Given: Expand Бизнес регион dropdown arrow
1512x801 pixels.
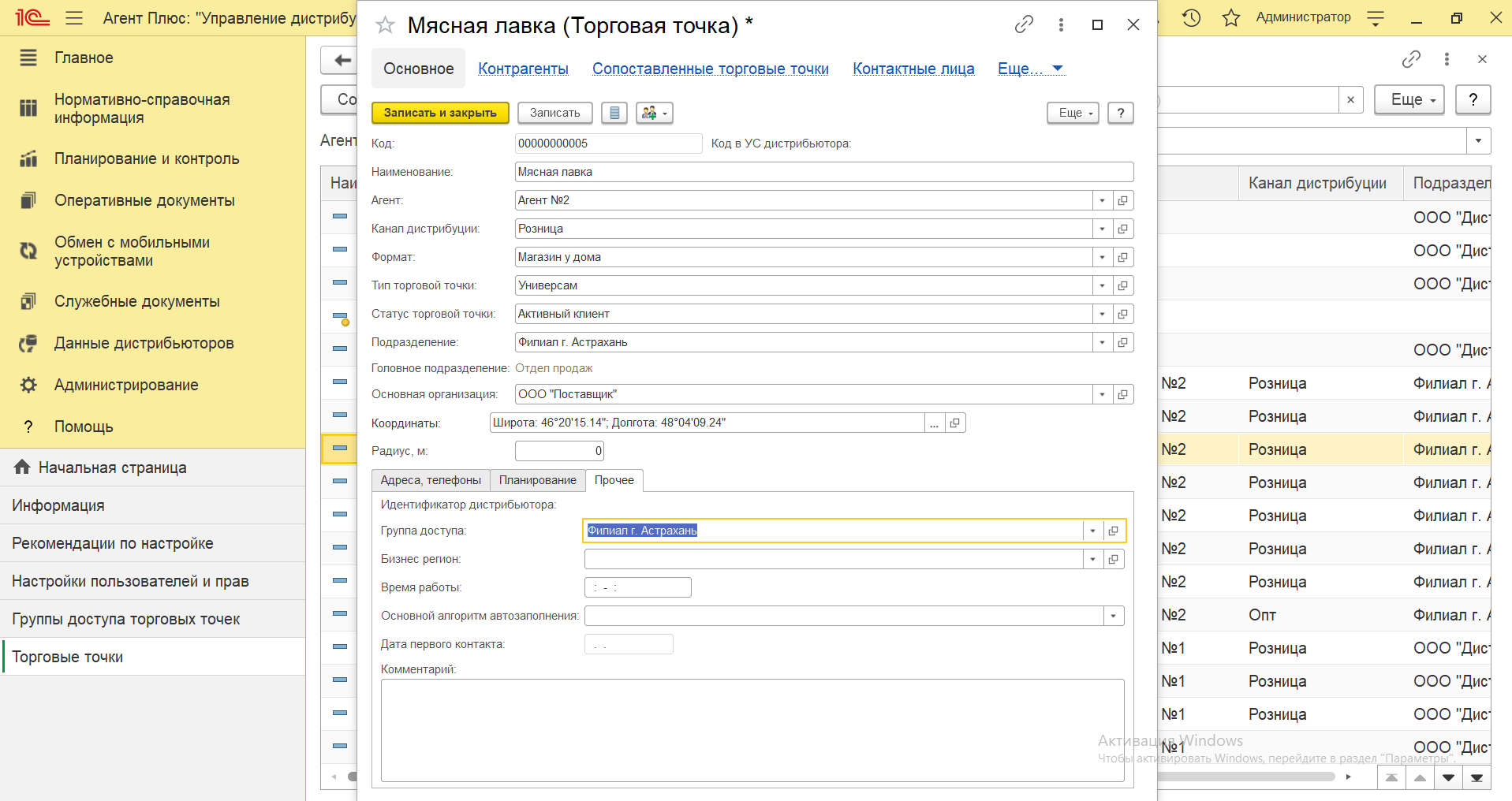Looking at the screenshot, I should (1093, 559).
